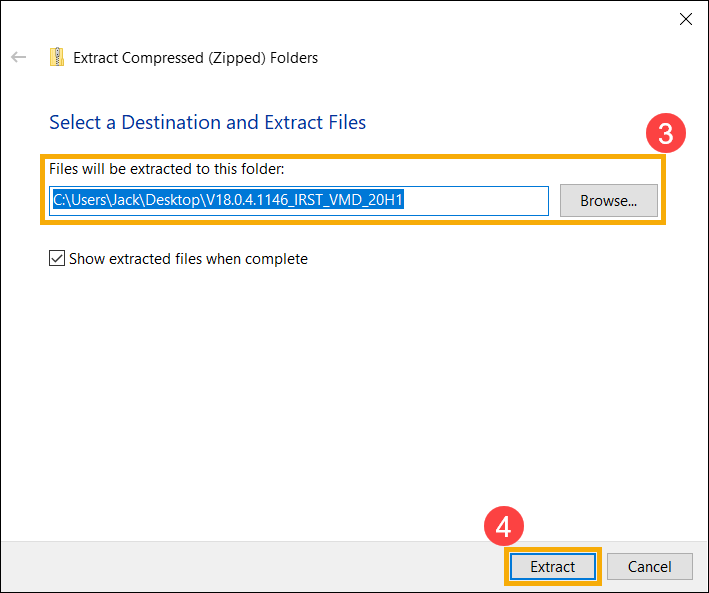The width and height of the screenshot is (709, 593).
Task: Open the Browse... folder picker
Action: pos(609,200)
